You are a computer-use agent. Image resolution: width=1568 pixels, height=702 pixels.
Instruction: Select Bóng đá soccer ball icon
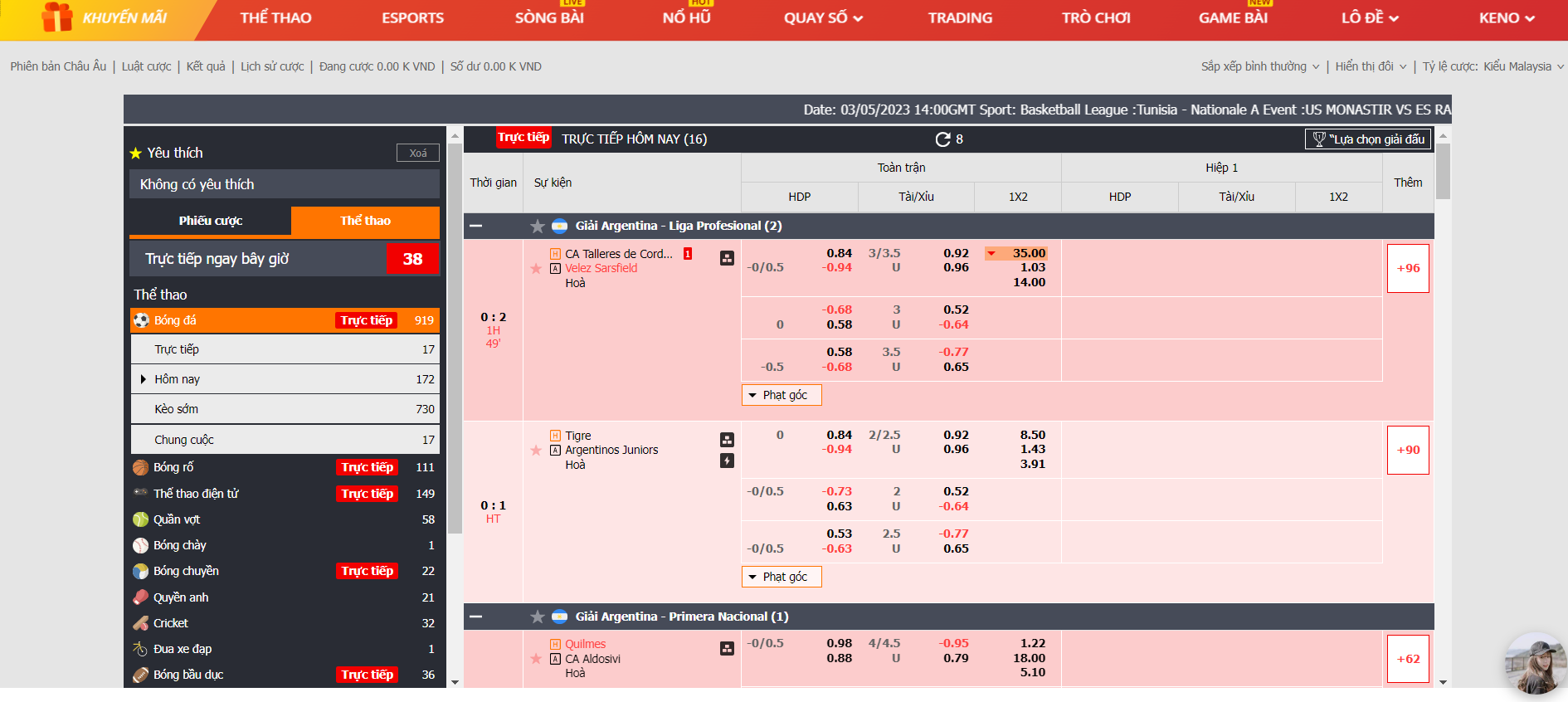[x=141, y=320]
